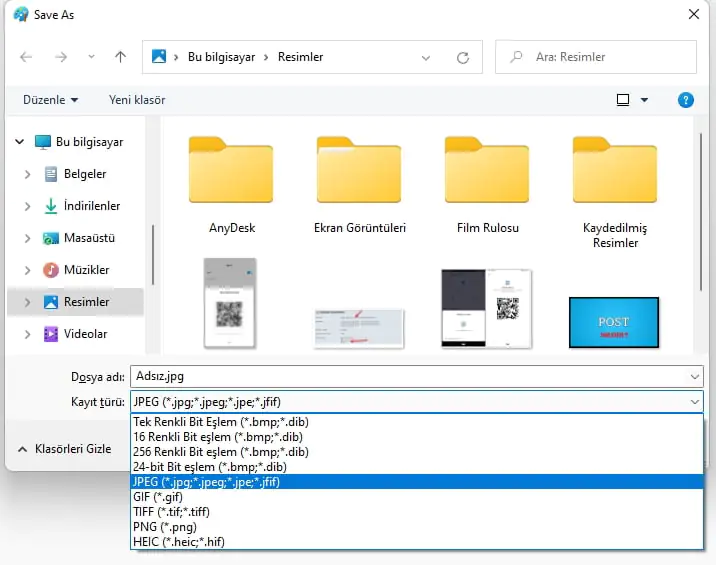Viewport: 716px width, 565px height.
Task: Open the view layout options dropdown
Action: (644, 100)
